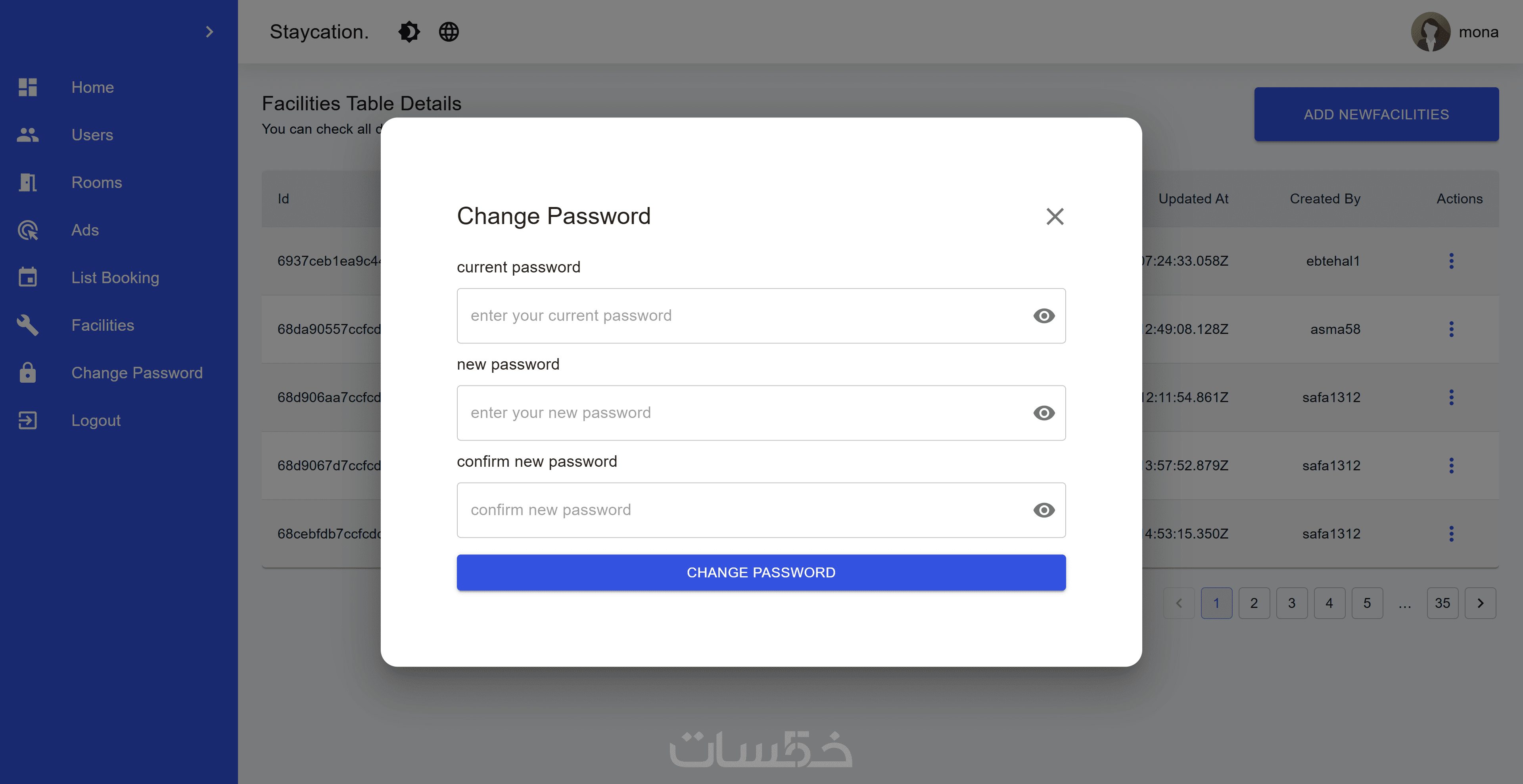
Task: Open actions menu for ebtehal1 row
Action: tap(1451, 261)
